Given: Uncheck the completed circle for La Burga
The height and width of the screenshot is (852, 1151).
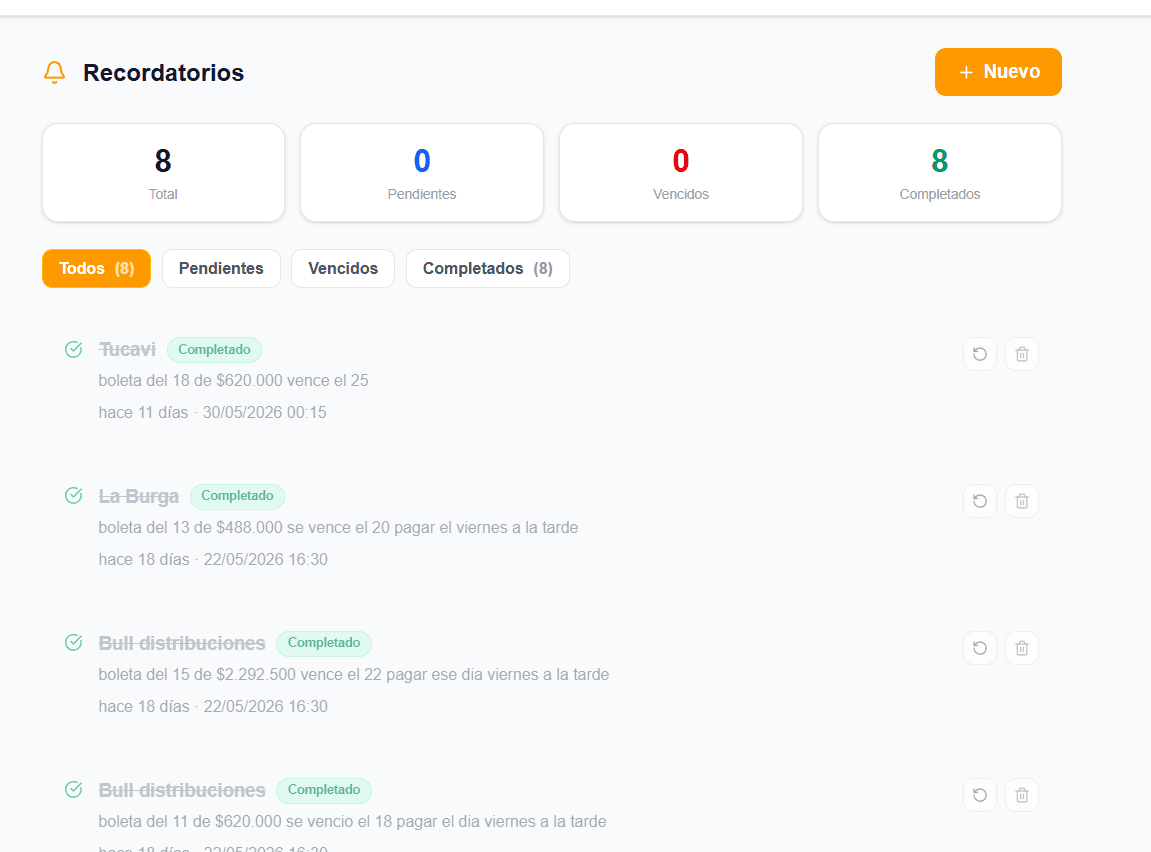Looking at the screenshot, I should [73, 495].
